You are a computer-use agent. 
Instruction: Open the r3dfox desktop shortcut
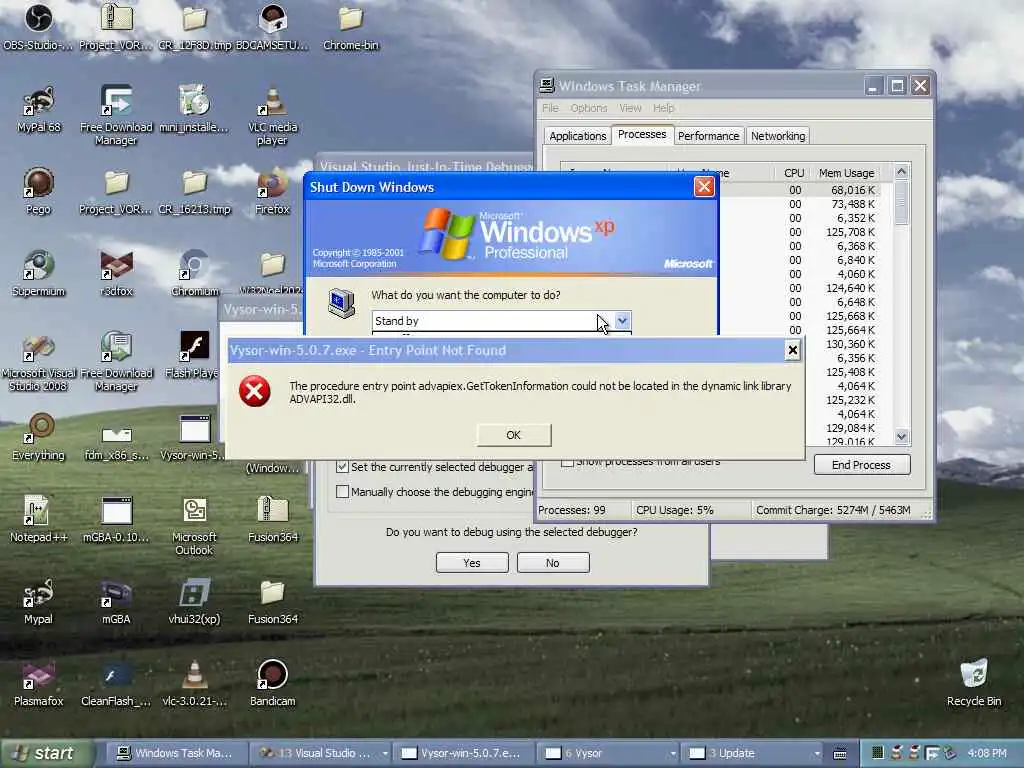(x=116, y=273)
